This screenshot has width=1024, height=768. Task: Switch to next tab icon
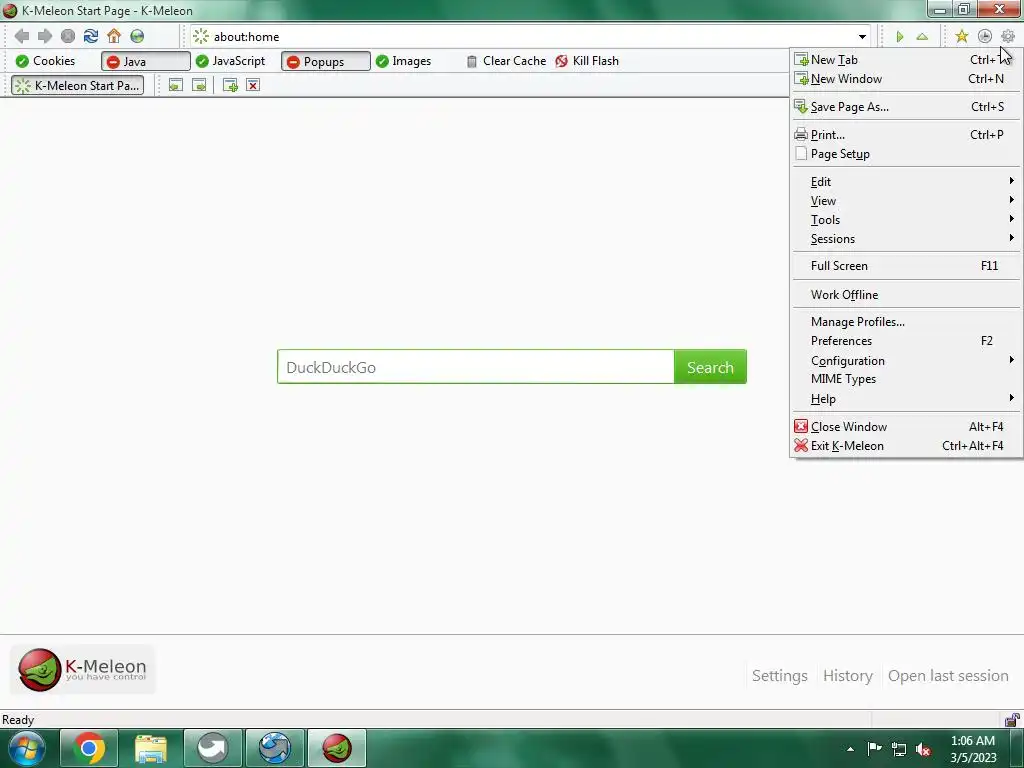point(199,86)
